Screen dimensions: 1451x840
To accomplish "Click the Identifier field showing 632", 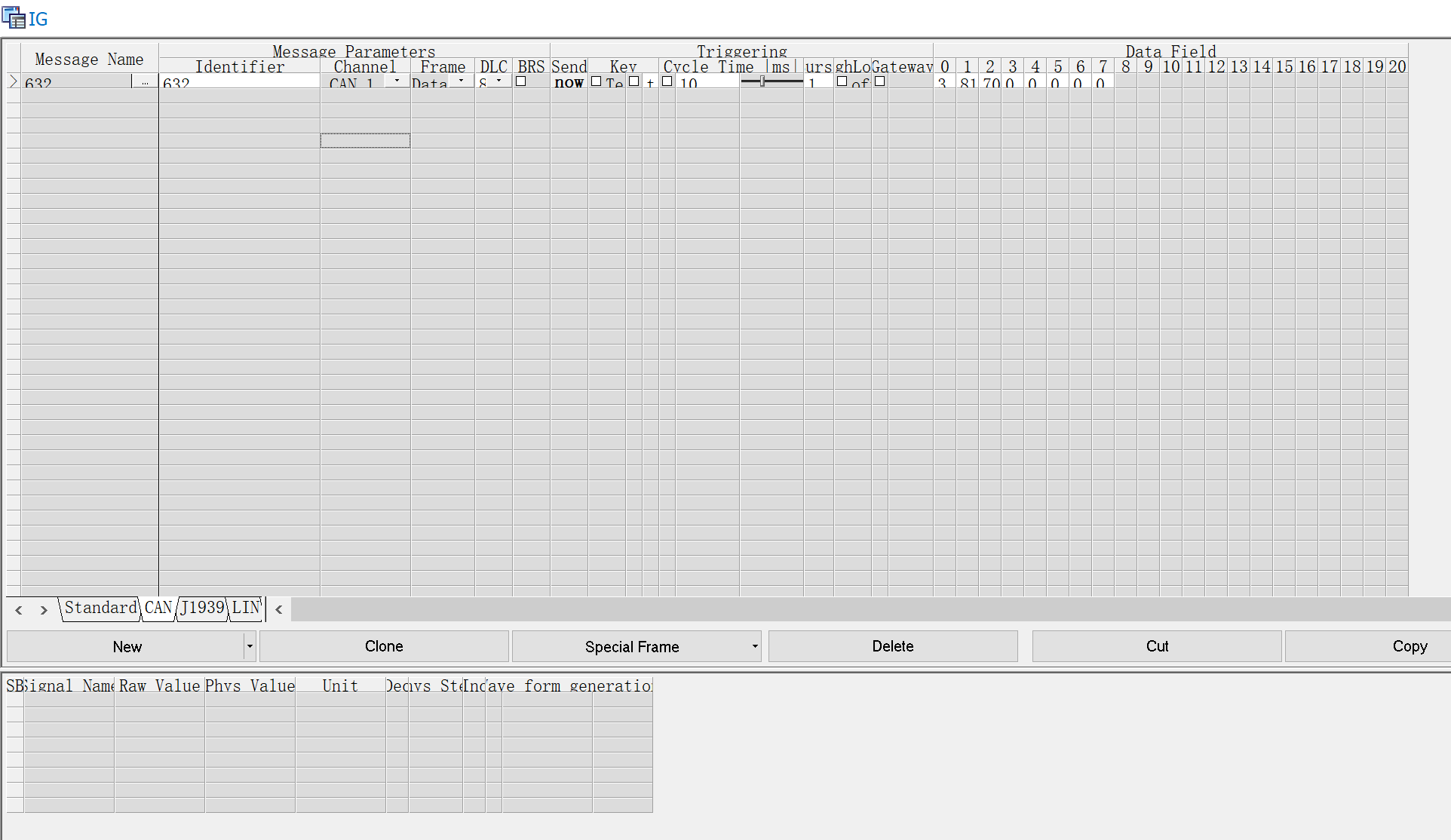I will tap(239, 81).
